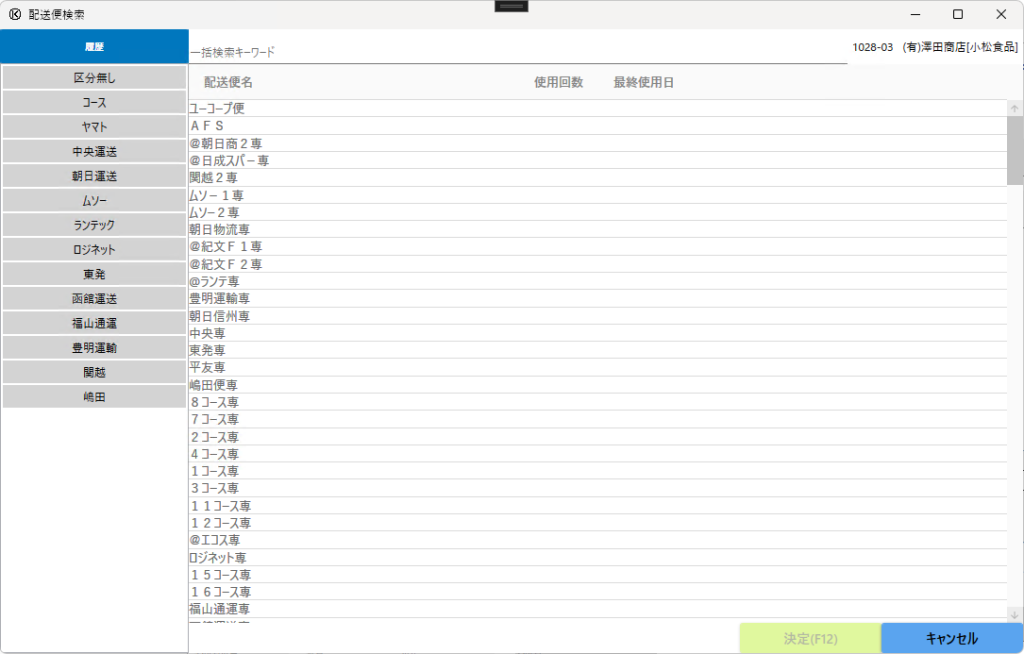
Task: Select the ４コース専 row
Action: pos(598,454)
